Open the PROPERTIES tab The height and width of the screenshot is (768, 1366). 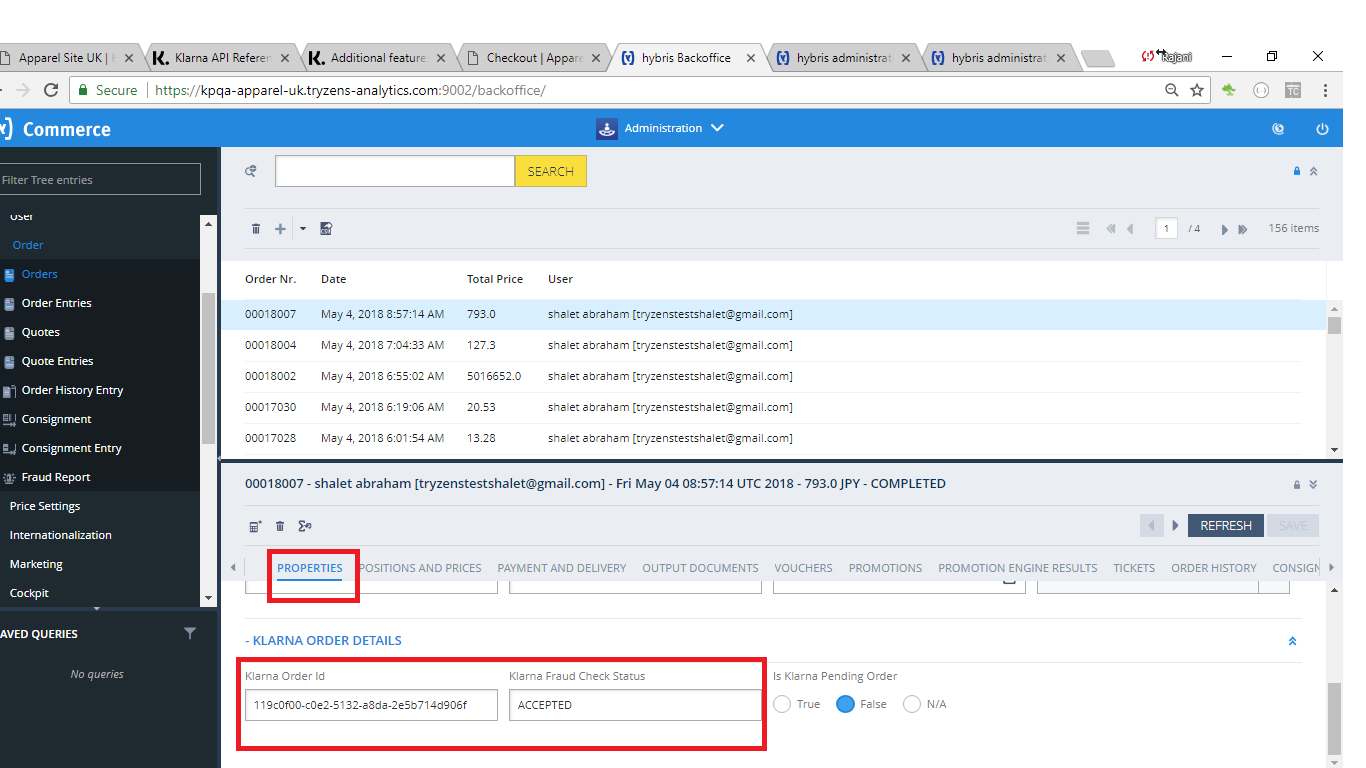310,568
